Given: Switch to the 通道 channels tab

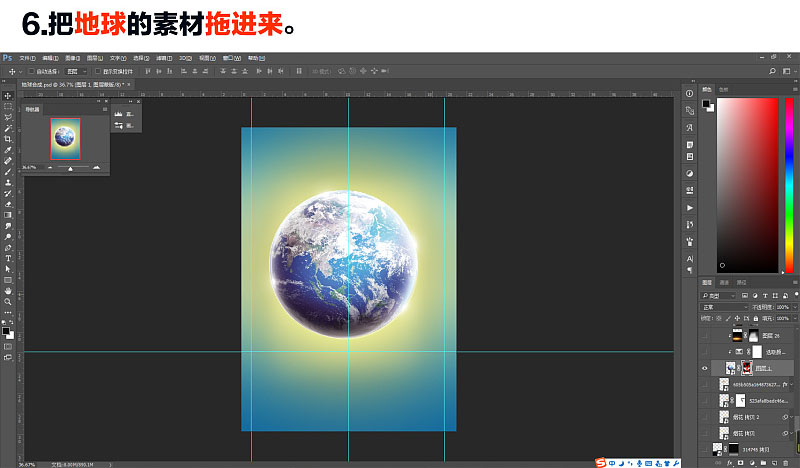Looking at the screenshot, I should (x=724, y=282).
